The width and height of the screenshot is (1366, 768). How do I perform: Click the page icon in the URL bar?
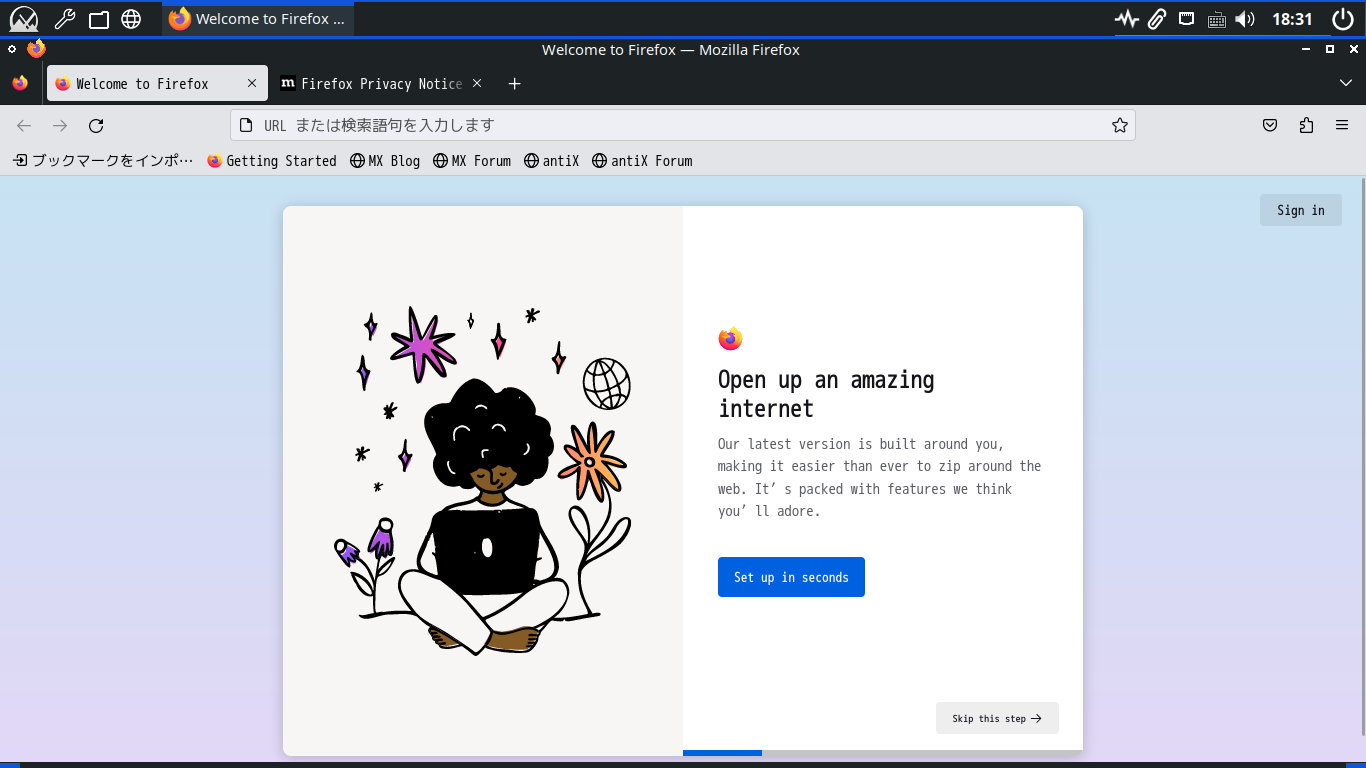click(x=246, y=125)
